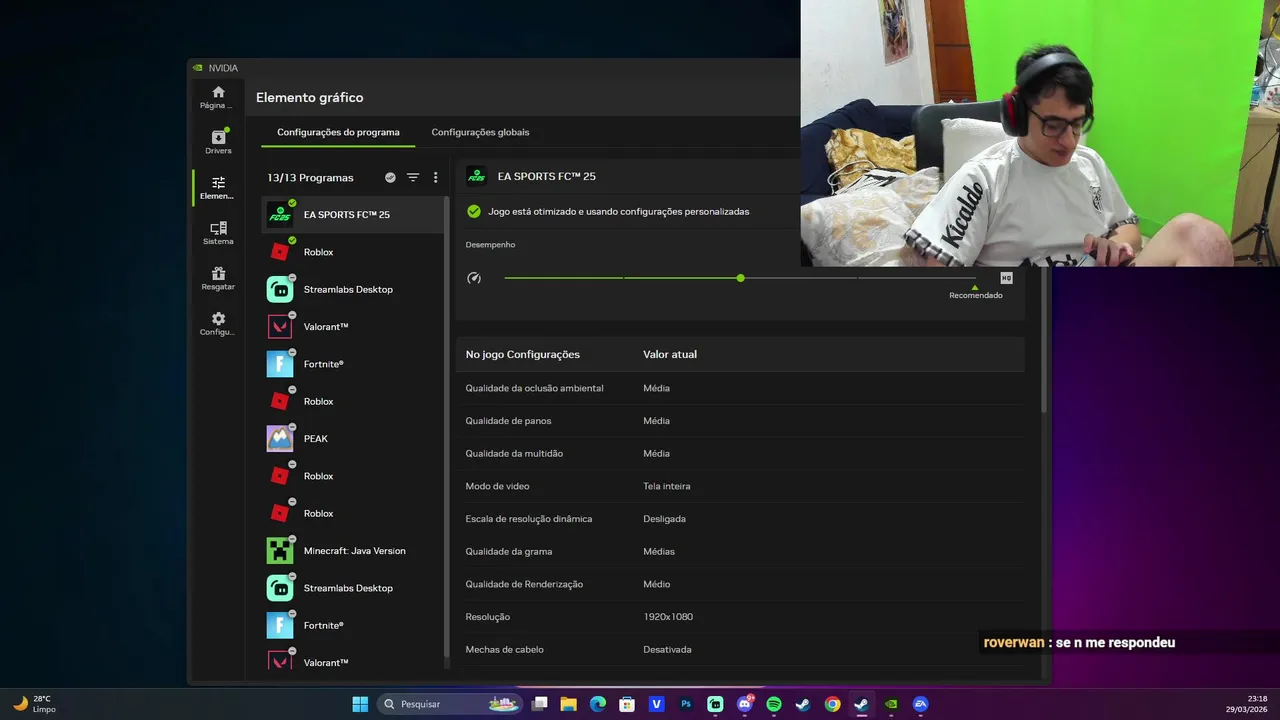Viewport: 1280px width, 720px height.
Task: Click the 'Valor atual' column header
Action: [670, 354]
